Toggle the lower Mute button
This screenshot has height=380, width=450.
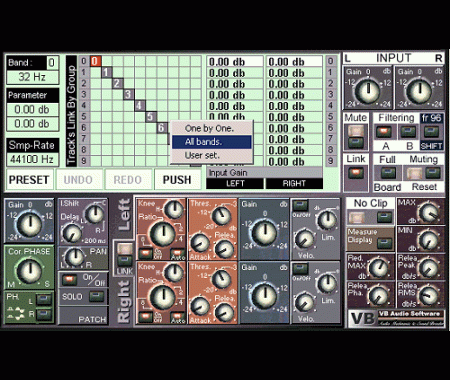tap(356, 143)
